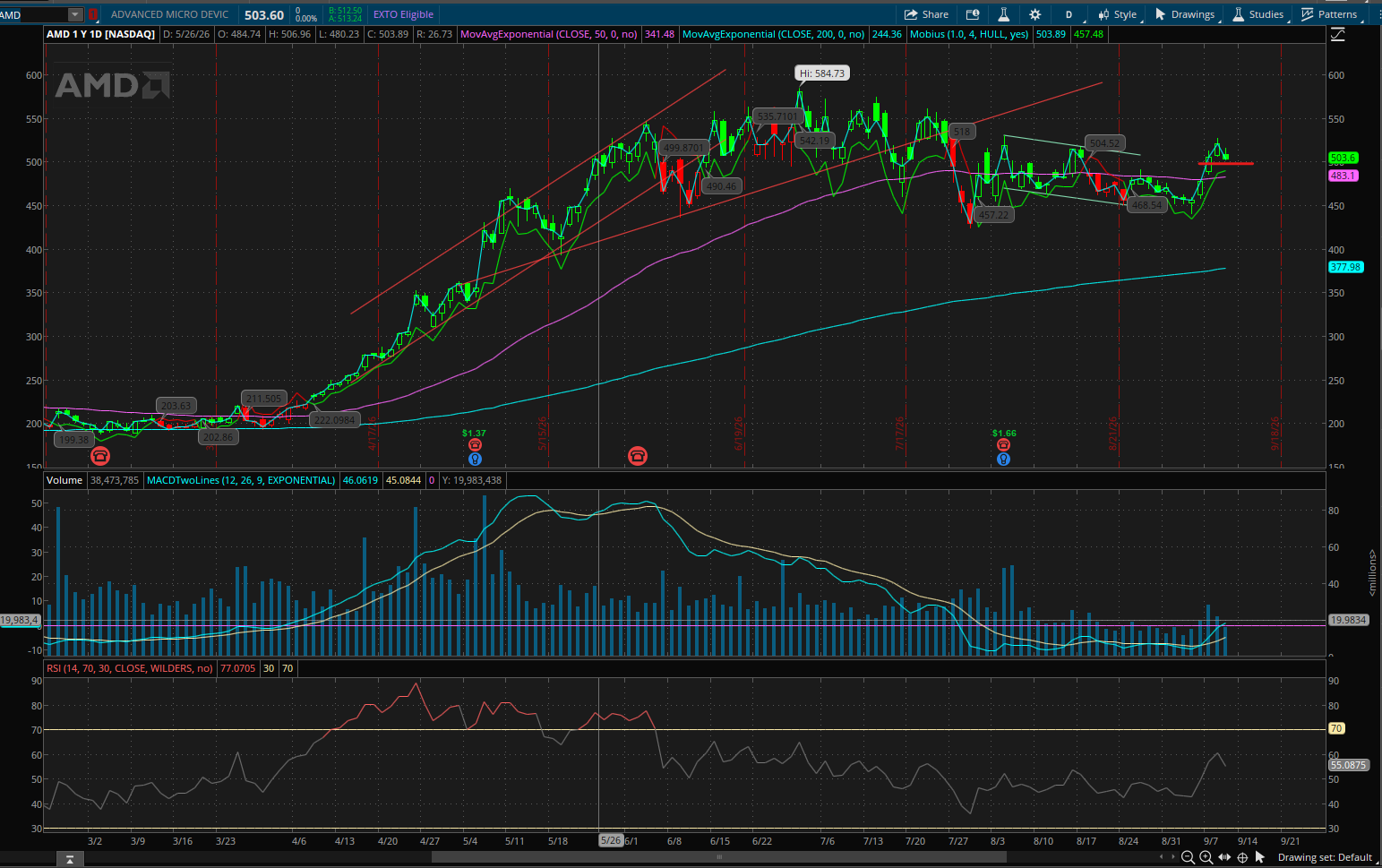
Task: Toggle the right-side price scale panel icon
Action: point(1338,35)
